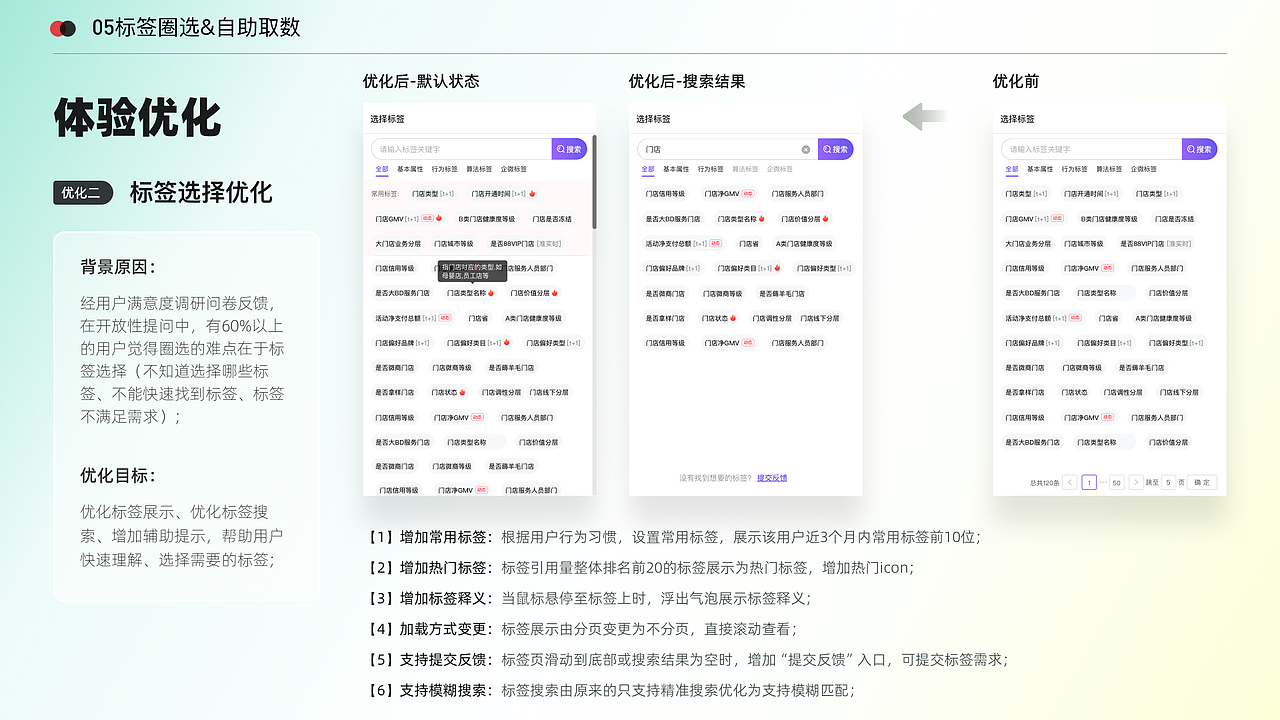Select 门店状态 tag in 优化后-默认状态 panel
Viewport: 1280px width, 720px height.
tap(448, 393)
